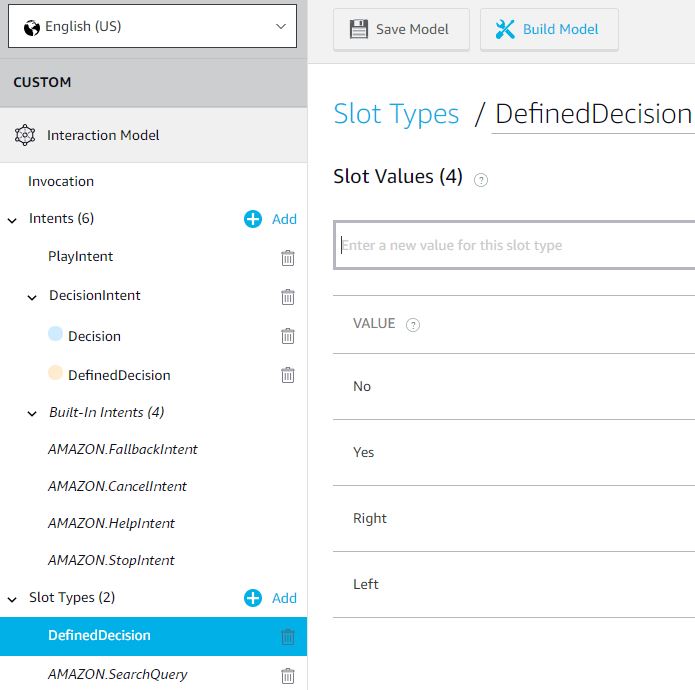Click the plus icon to add slot type
The image size is (695, 690).
253,598
